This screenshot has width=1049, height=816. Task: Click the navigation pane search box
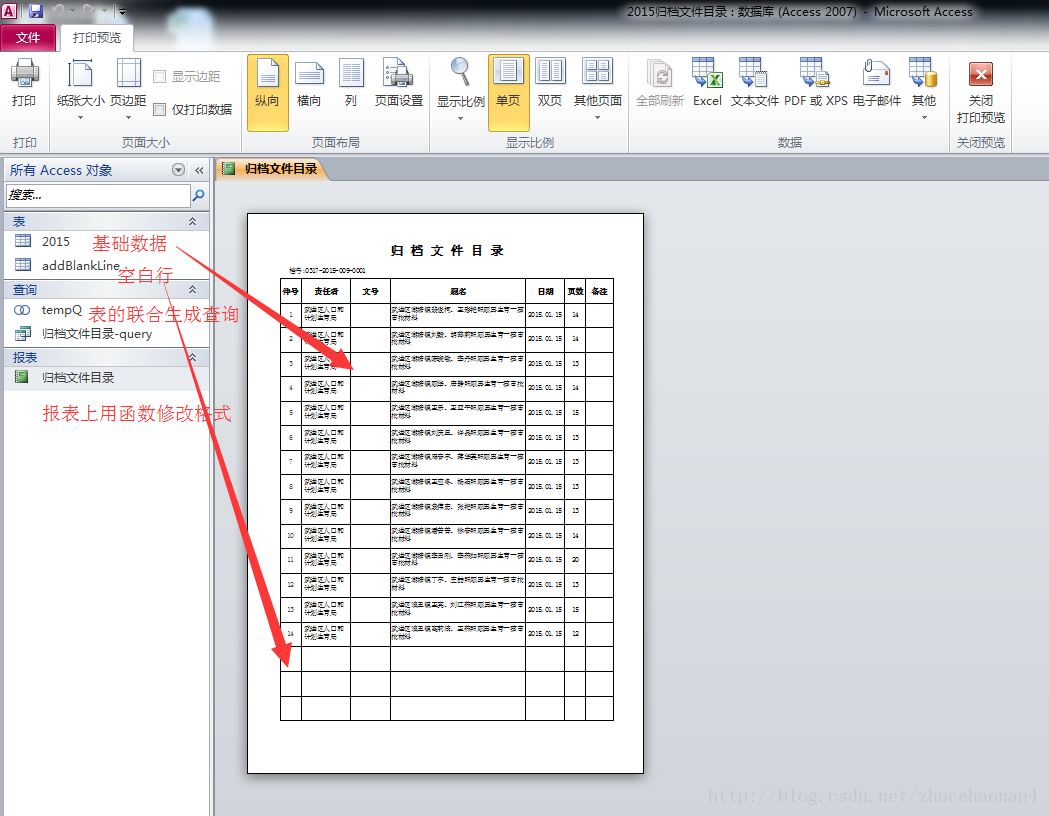[97, 195]
